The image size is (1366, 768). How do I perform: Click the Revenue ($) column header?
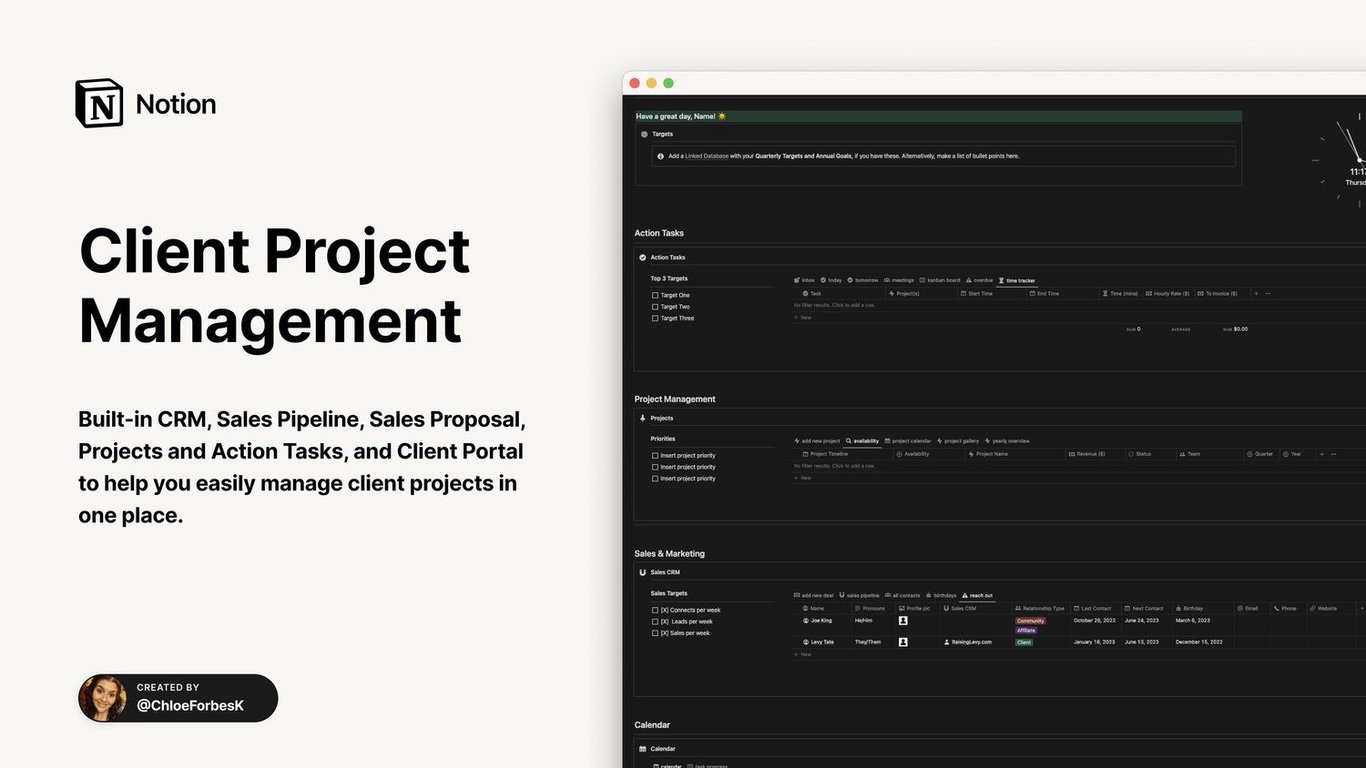pyautogui.click(x=1086, y=454)
